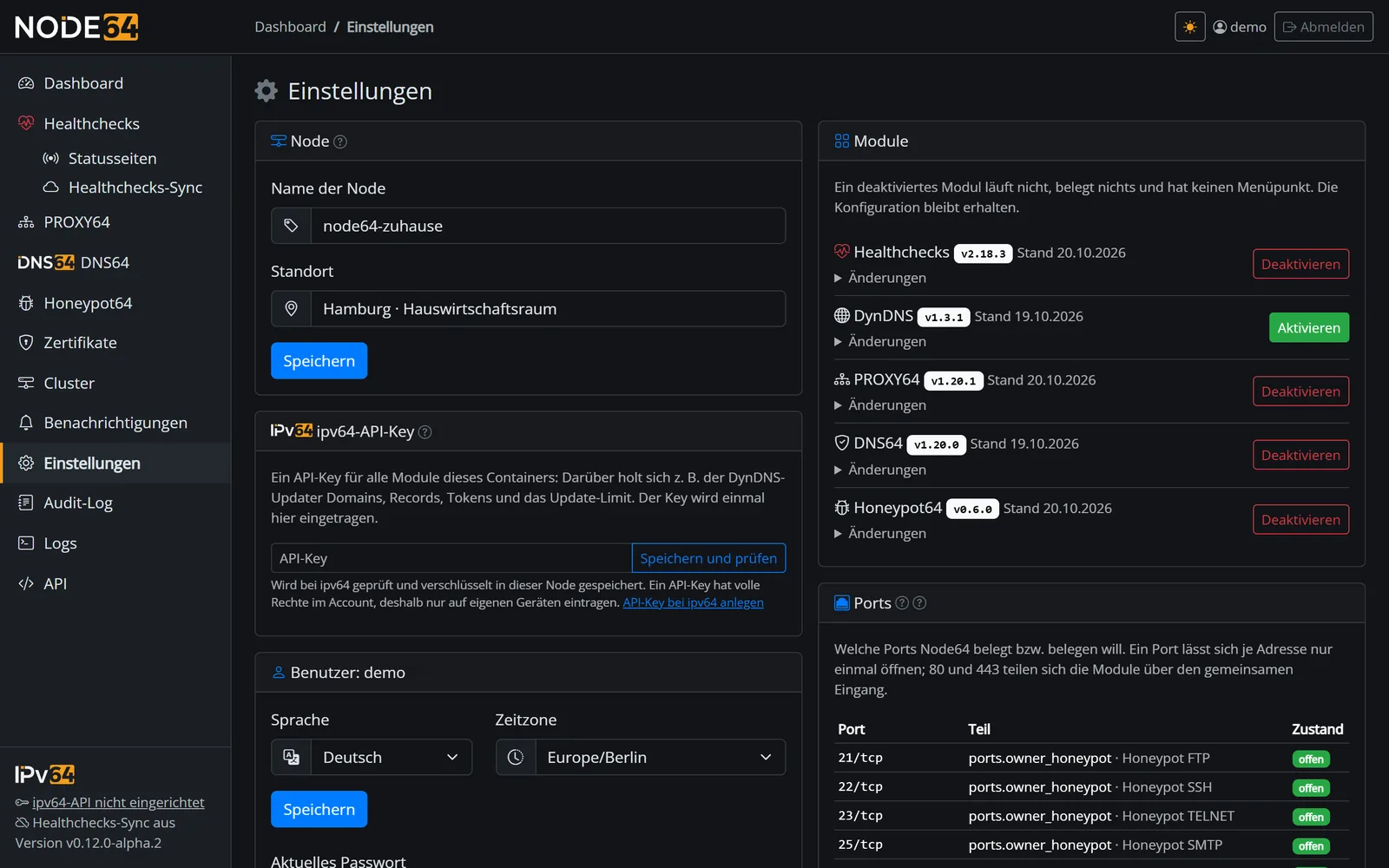Toggle the light/dark theme sun icon
This screenshot has height=868, width=1389.
(1189, 27)
